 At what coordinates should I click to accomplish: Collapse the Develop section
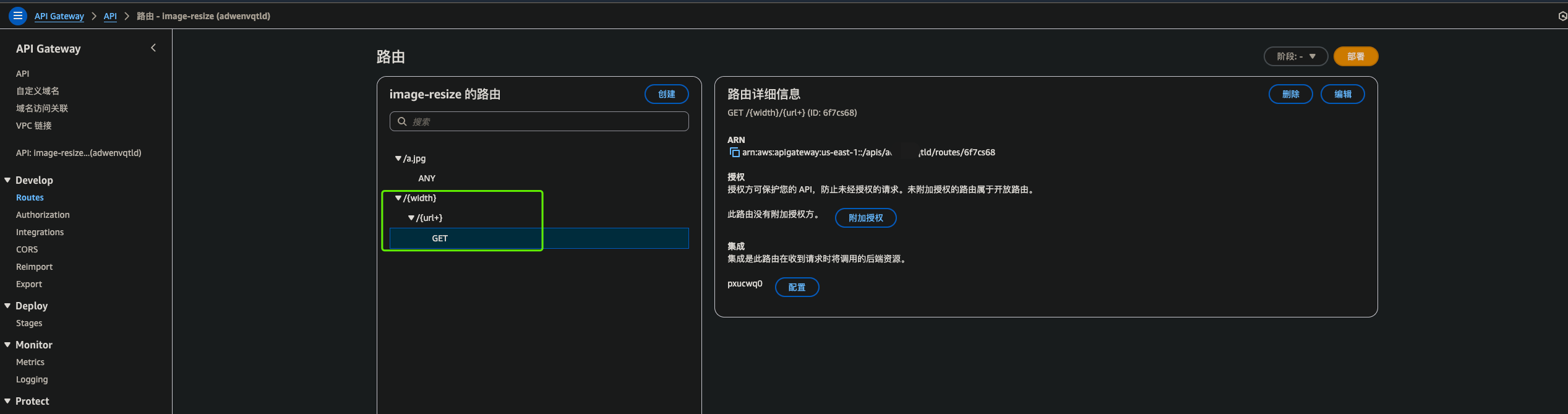(7, 180)
